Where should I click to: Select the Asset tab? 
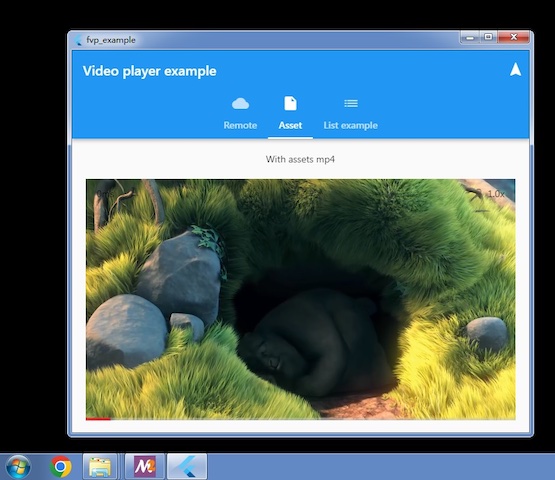[x=290, y=114]
